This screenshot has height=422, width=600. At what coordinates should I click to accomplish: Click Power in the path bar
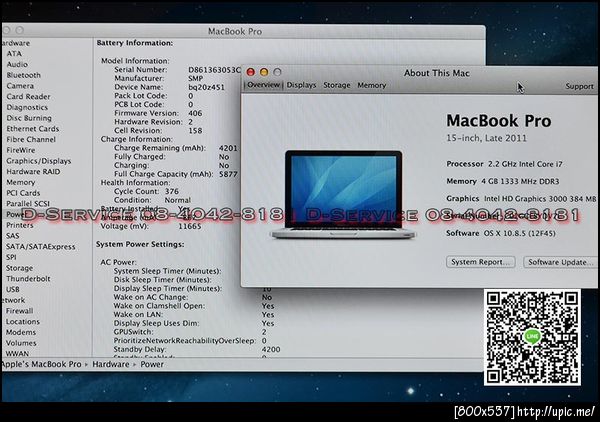tap(152, 364)
